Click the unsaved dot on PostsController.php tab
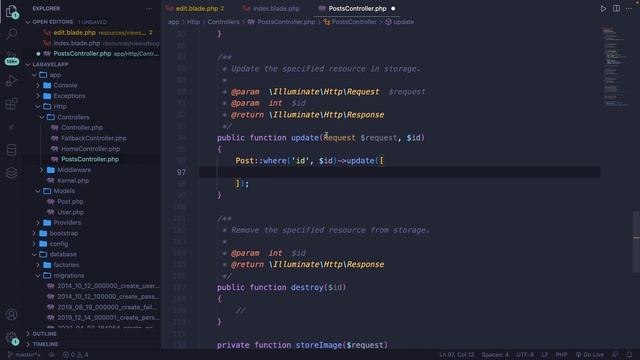The width and height of the screenshot is (640, 360). point(393,9)
